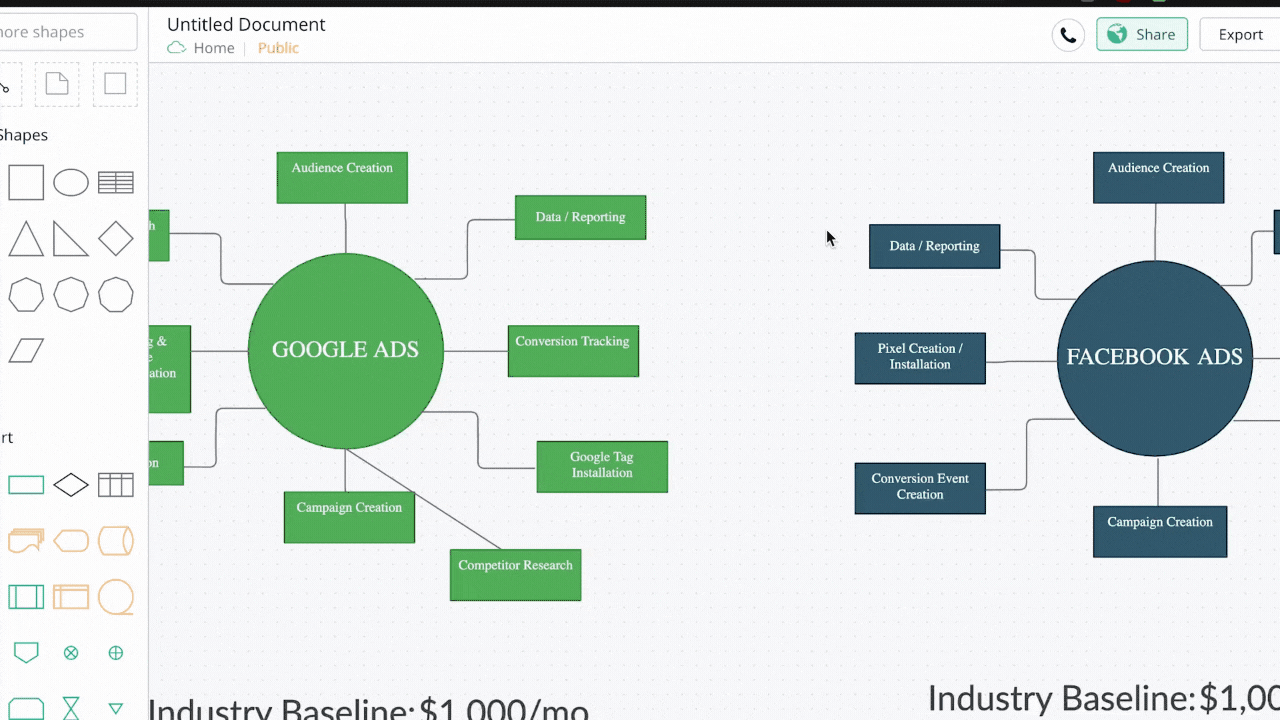Pick the rectangle shape under Shapes
Viewport: 1280px width, 720px height.
coord(26,183)
